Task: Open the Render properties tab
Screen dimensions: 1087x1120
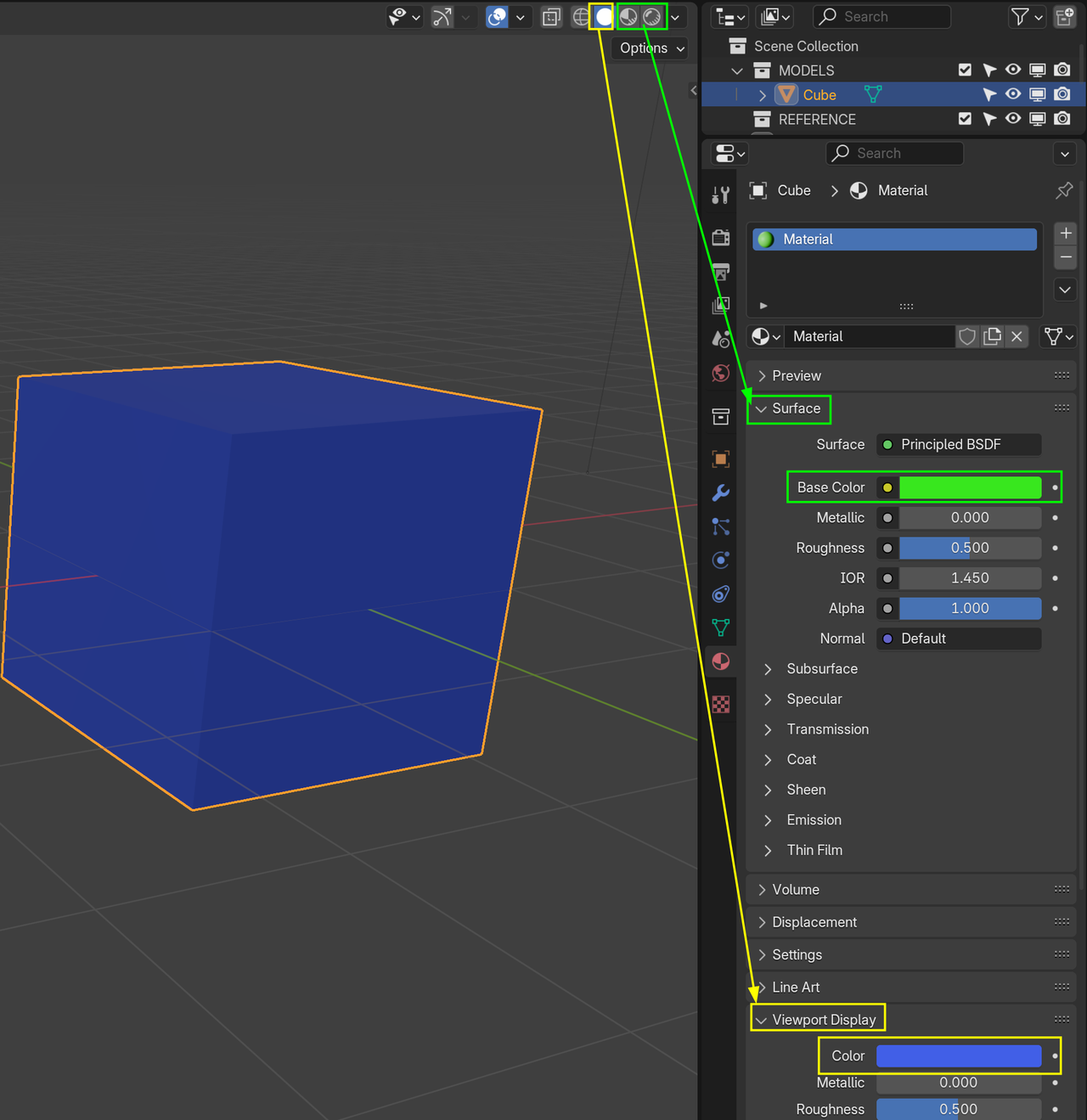Action: coord(721,237)
